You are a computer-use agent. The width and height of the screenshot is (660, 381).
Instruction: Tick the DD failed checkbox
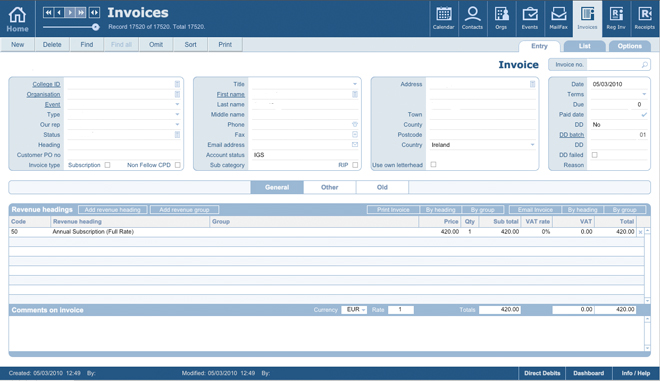(x=594, y=155)
